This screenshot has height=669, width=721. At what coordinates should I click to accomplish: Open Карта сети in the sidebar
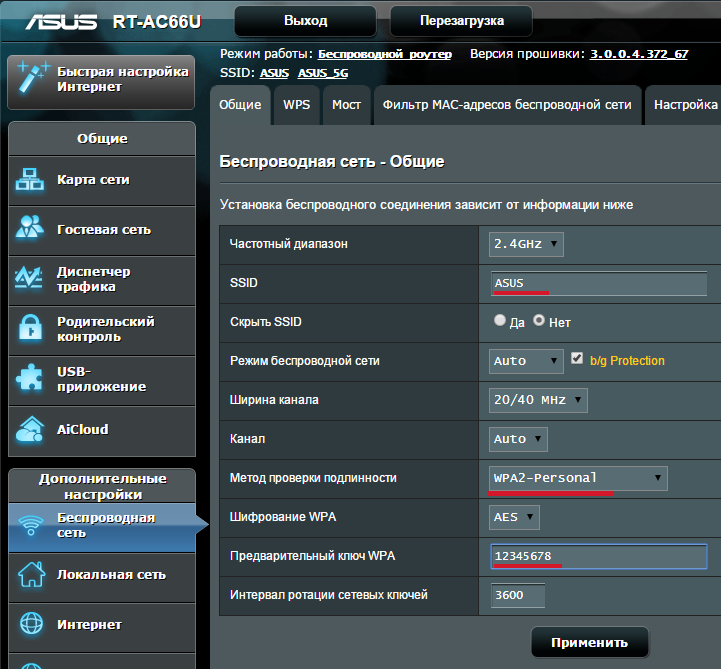(x=102, y=180)
